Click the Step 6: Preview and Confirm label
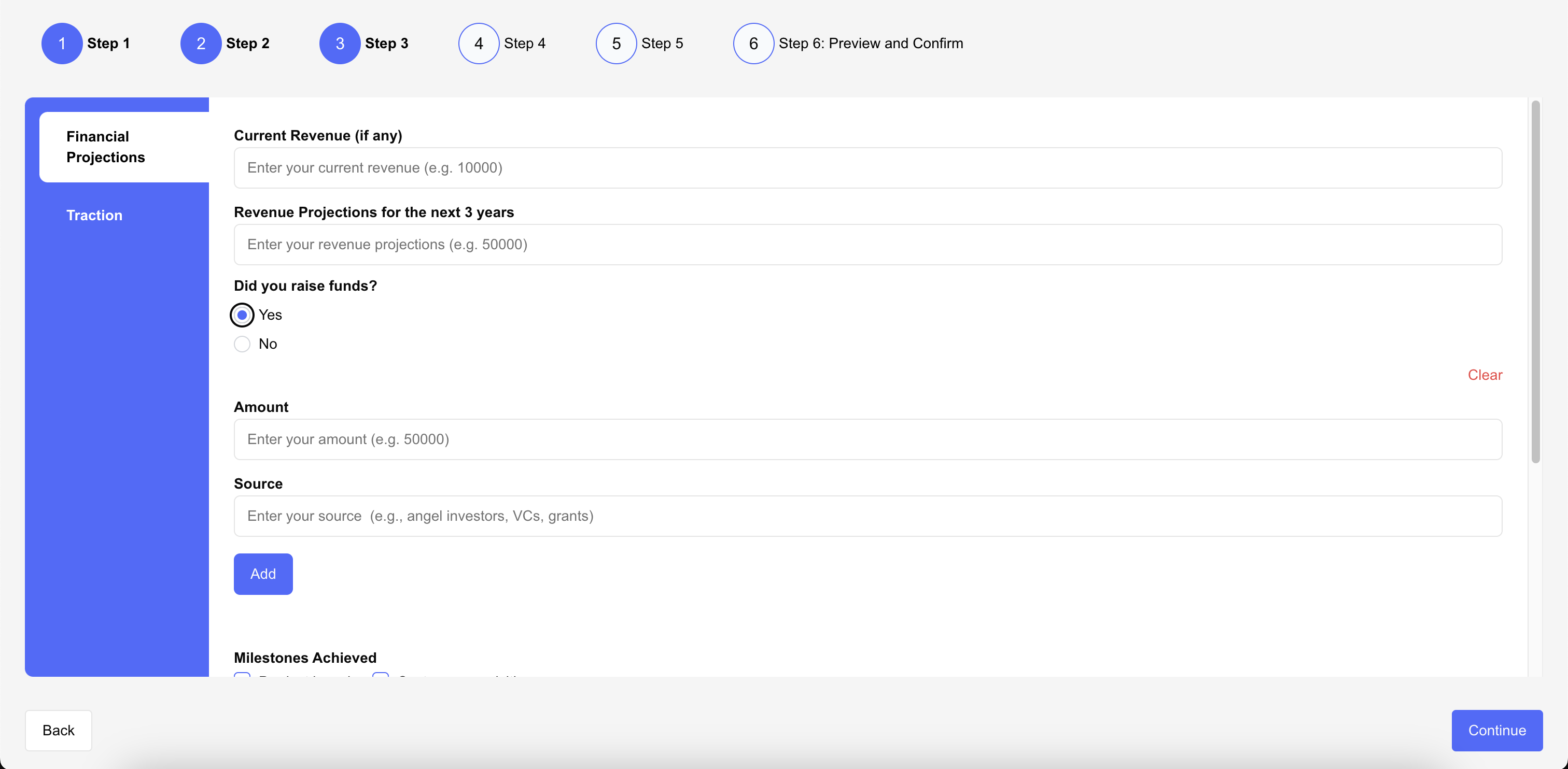Screen dimensions: 1568x769 click(x=871, y=43)
